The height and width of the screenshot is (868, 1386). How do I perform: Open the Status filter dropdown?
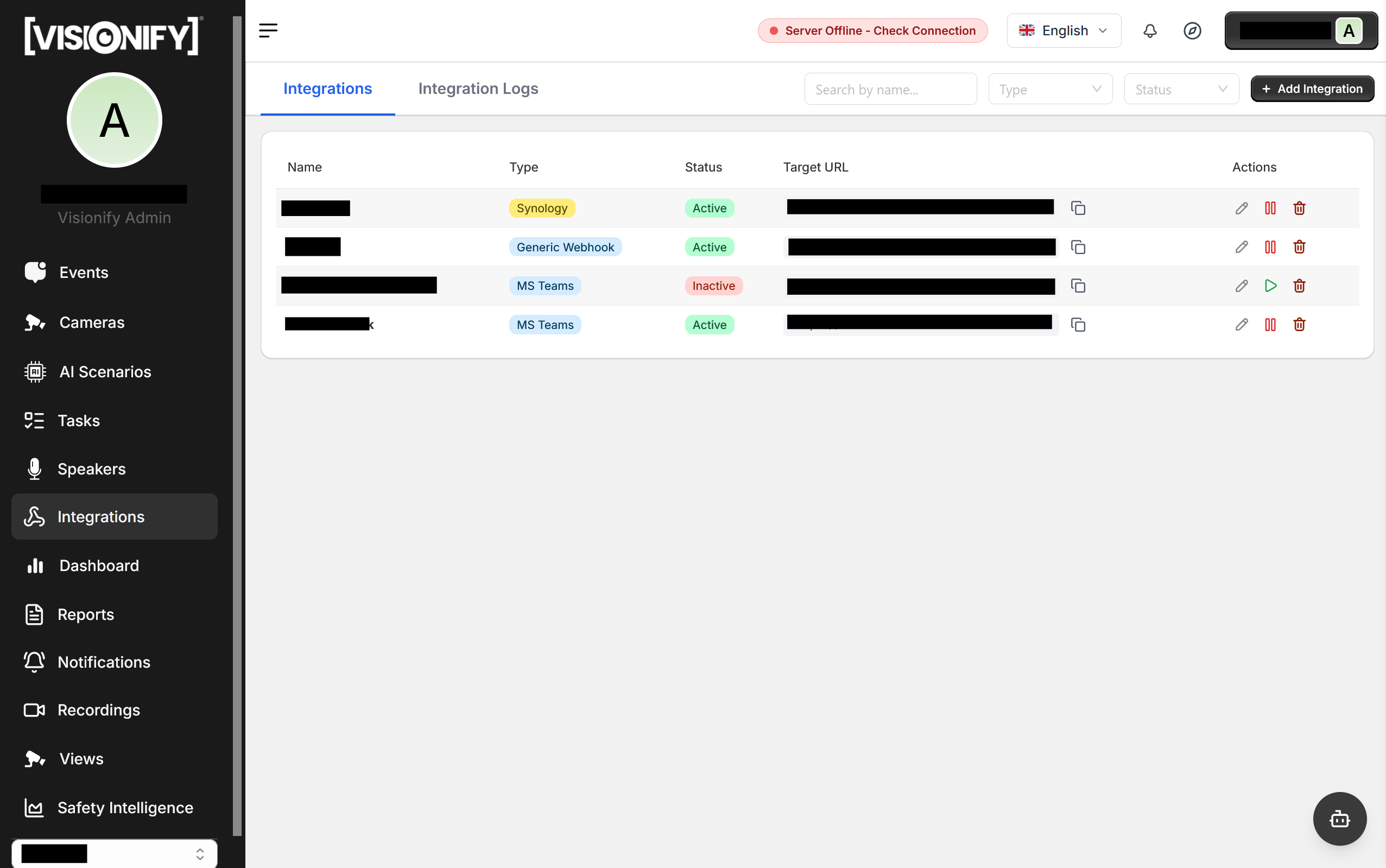pos(1181,89)
